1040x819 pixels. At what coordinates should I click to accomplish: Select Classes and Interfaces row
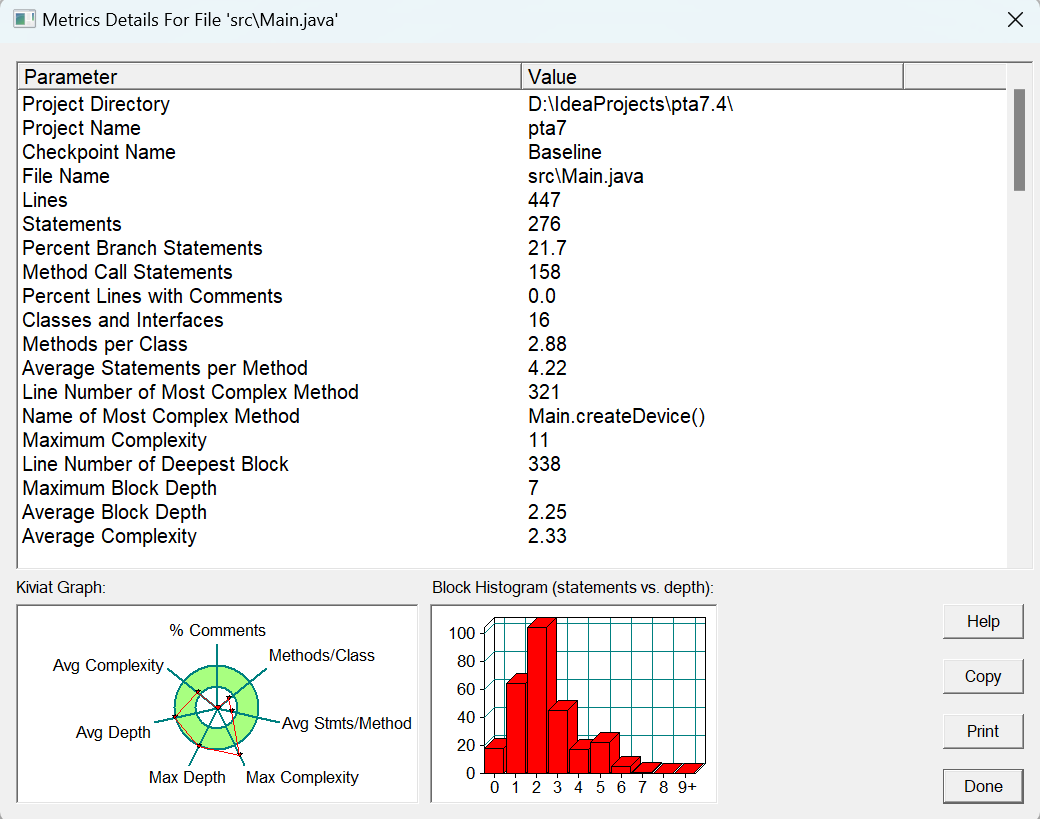[512, 320]
